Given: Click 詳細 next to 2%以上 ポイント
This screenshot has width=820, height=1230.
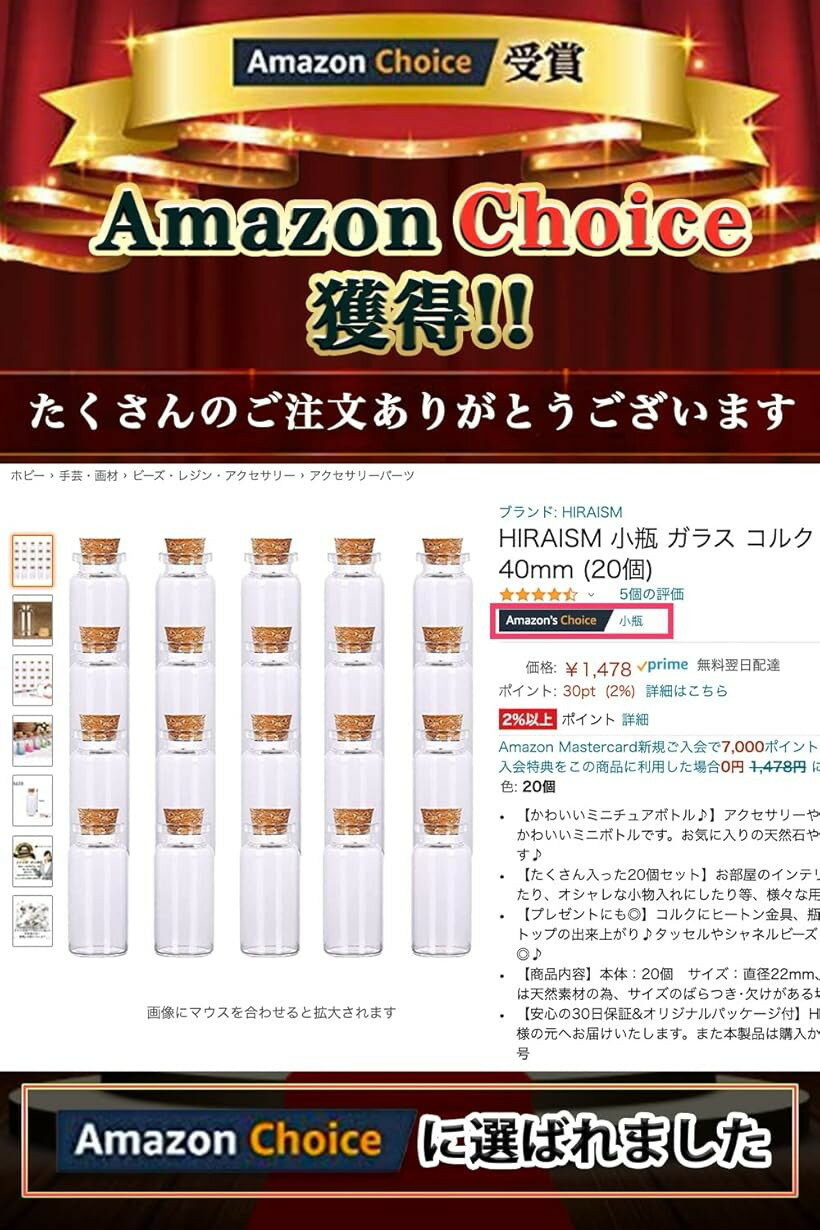Looking at the screenshot, I should click(635, 719).
